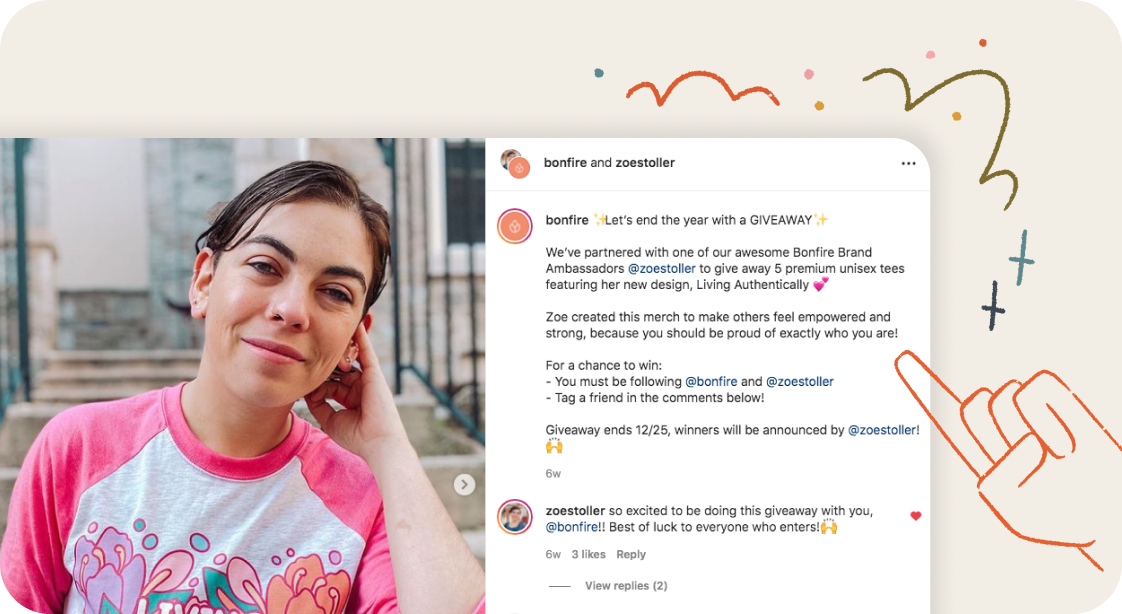Click bonfire username at caption start

click(567, 220)
